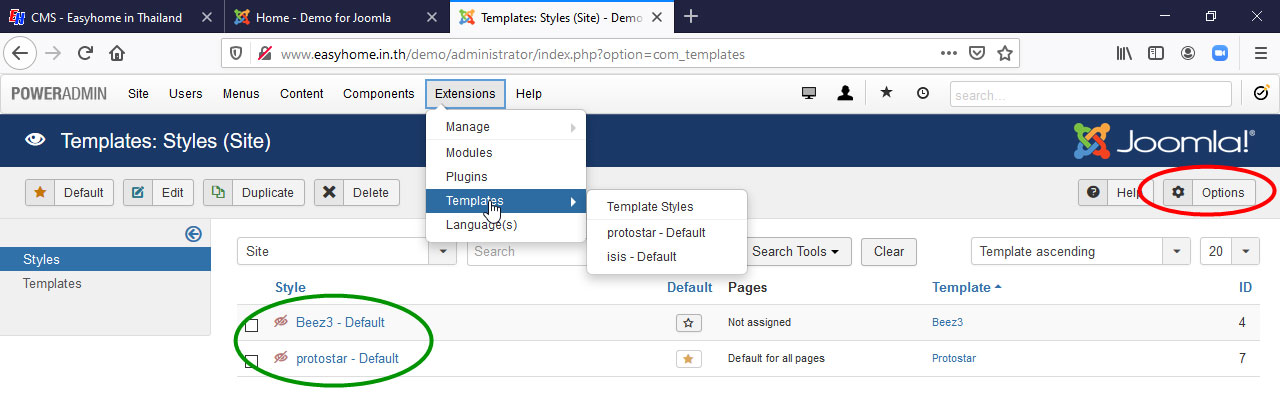Toggle the protostar default star button

coord(688,359)
